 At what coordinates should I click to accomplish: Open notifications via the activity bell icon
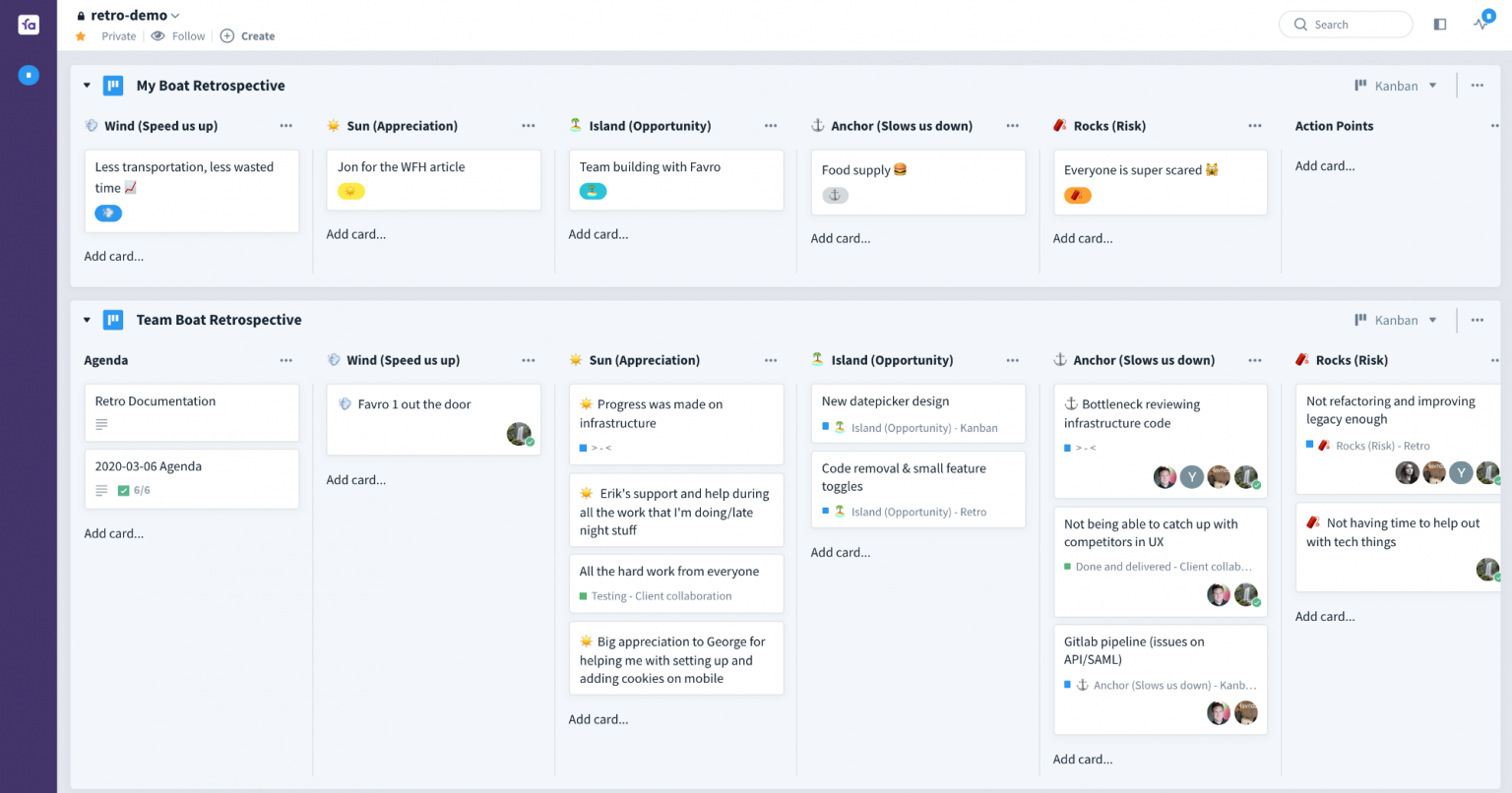click(1480, 25)
